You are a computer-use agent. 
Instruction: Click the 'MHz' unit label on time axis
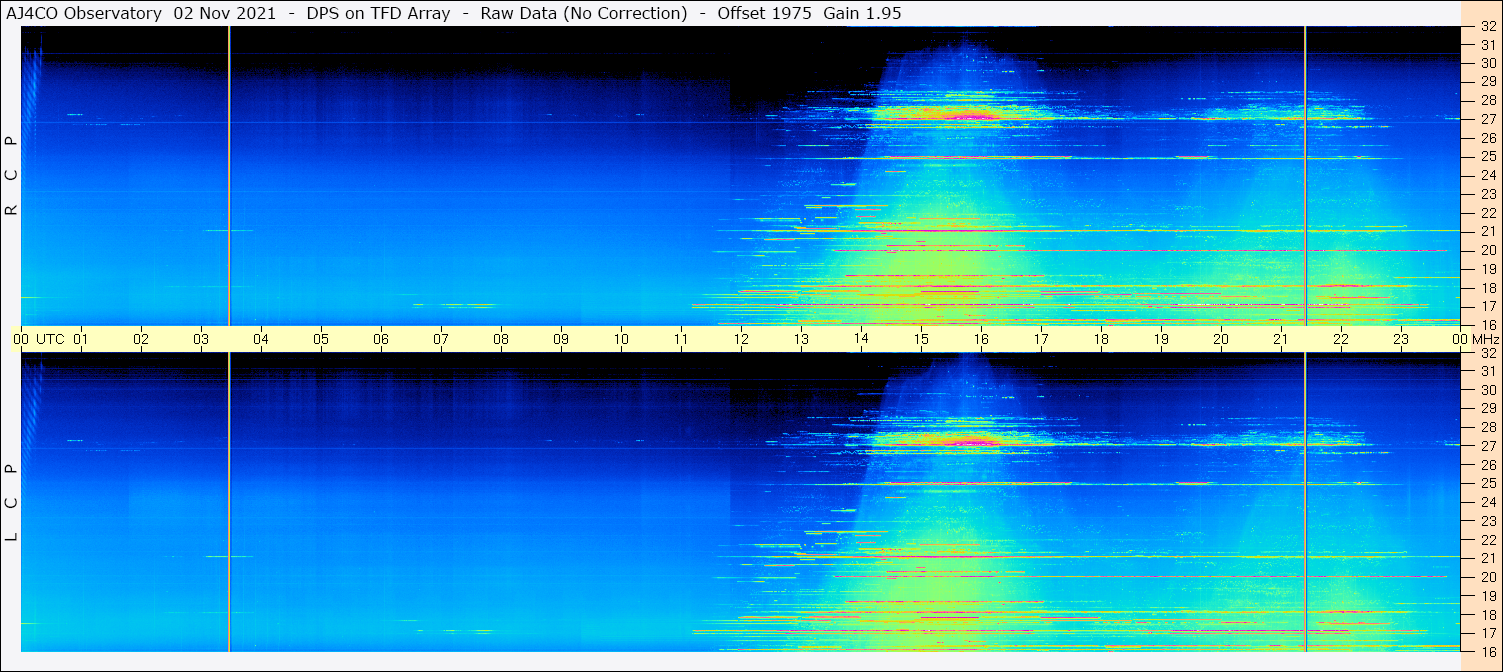coord(1485,339)
